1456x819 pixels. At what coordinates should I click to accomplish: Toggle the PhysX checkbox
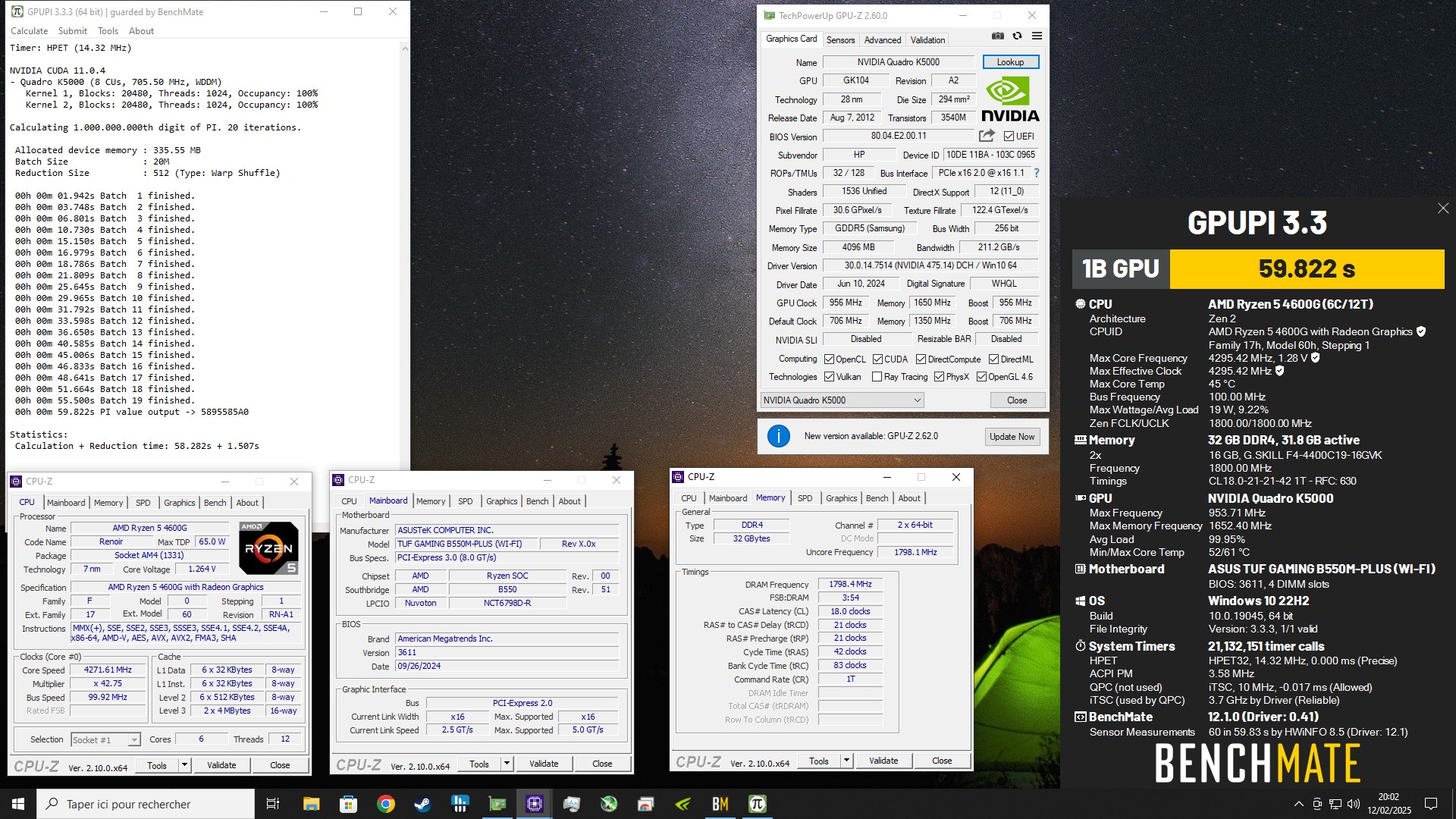939,377
